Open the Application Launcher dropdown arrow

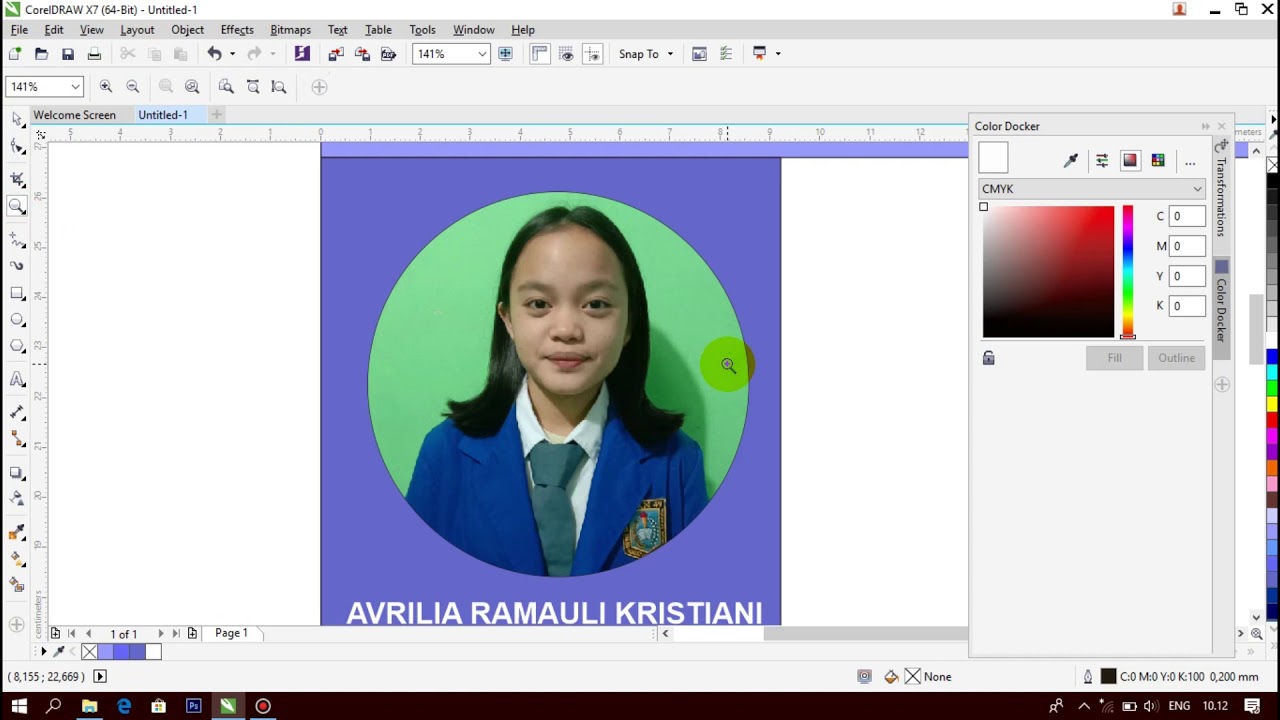[778, 54]
